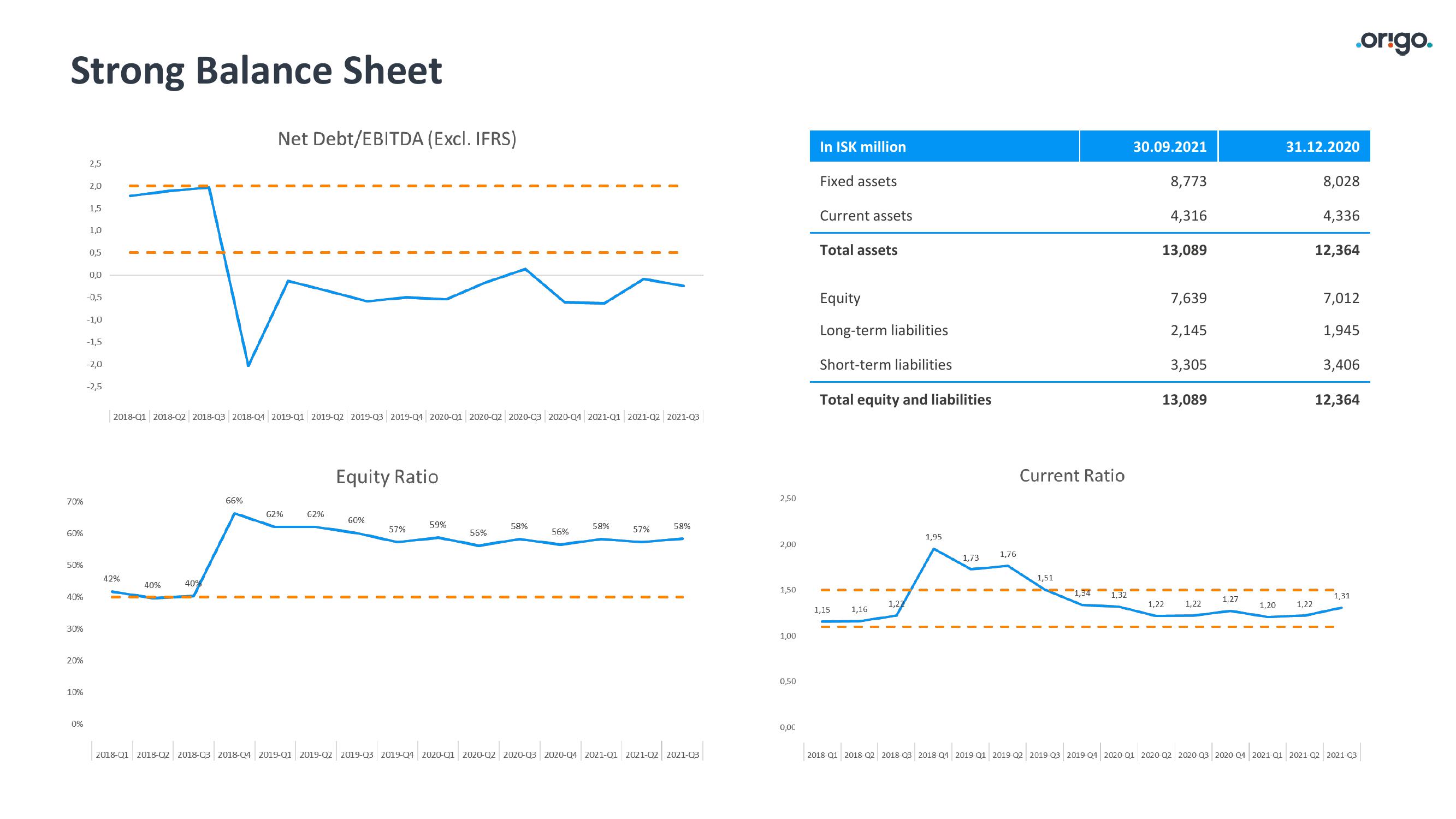
Task: Click the fixed assets value 8,028
Action: (1341, 181)
